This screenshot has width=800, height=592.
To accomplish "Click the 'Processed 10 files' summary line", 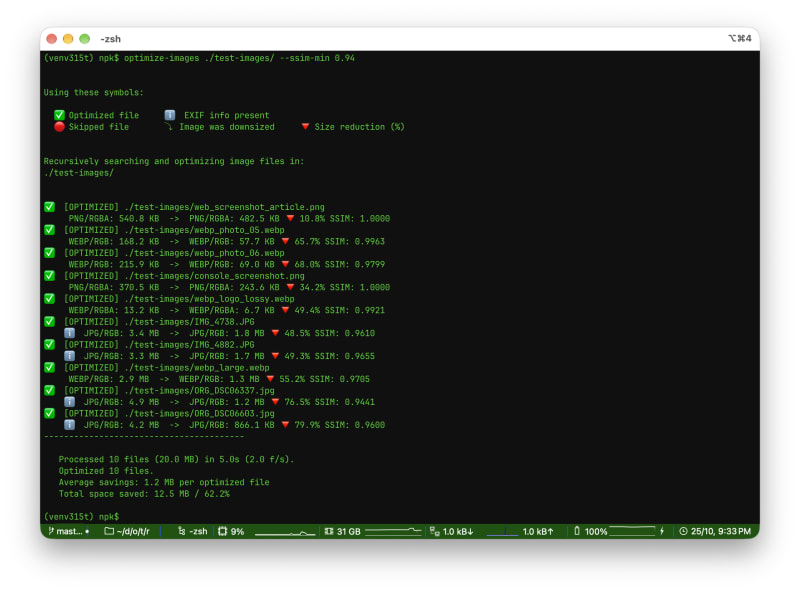I will pyautogui.click(x=176, y=459).
